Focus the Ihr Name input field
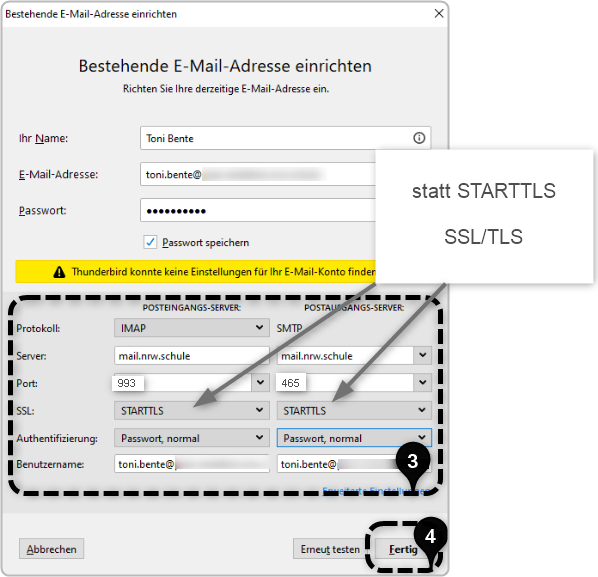Viewport: 598px width, 577px height. coord(285,138)
